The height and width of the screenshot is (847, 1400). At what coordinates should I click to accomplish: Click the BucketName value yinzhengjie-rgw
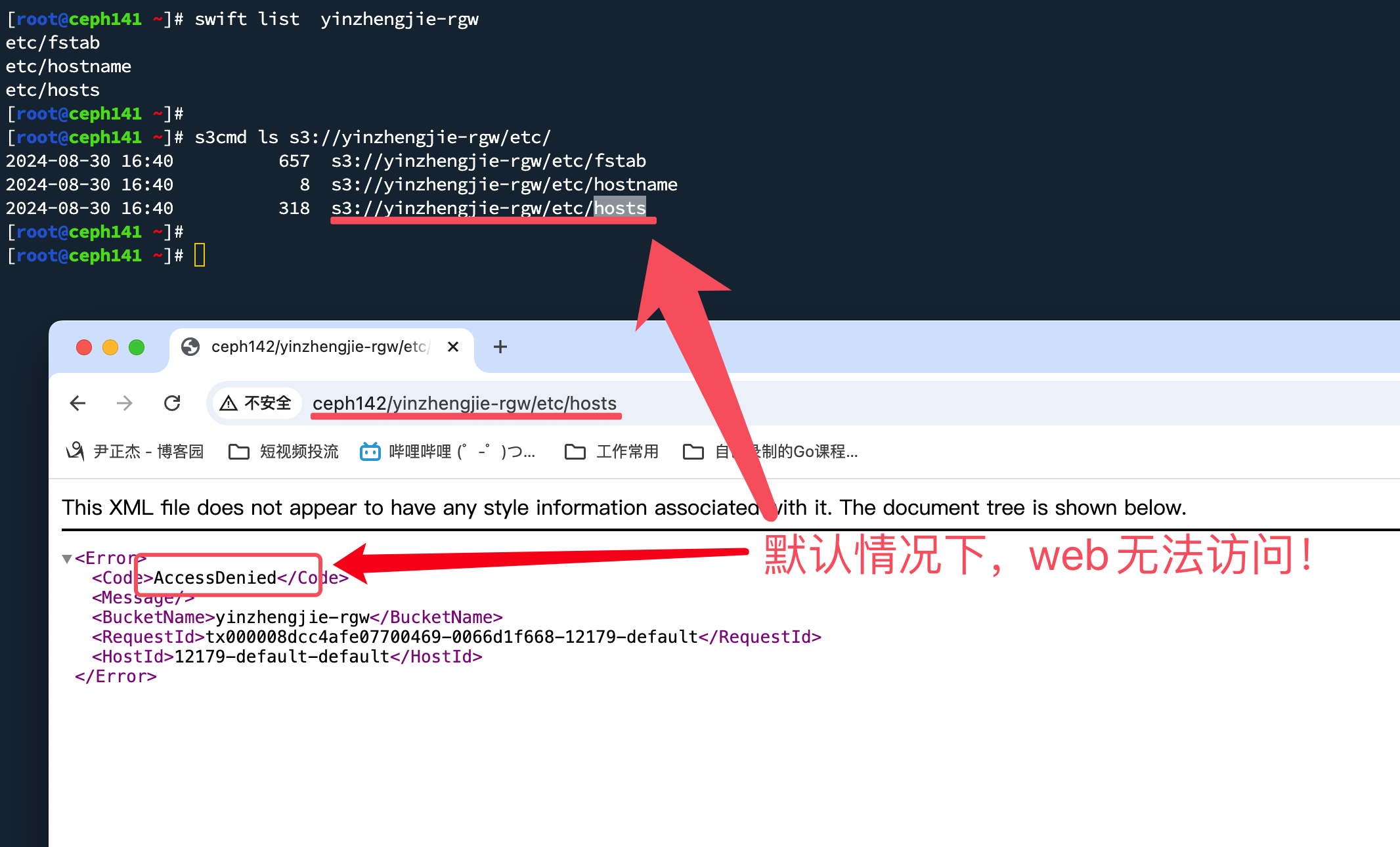pyautogui.click(x=292, y=617)
